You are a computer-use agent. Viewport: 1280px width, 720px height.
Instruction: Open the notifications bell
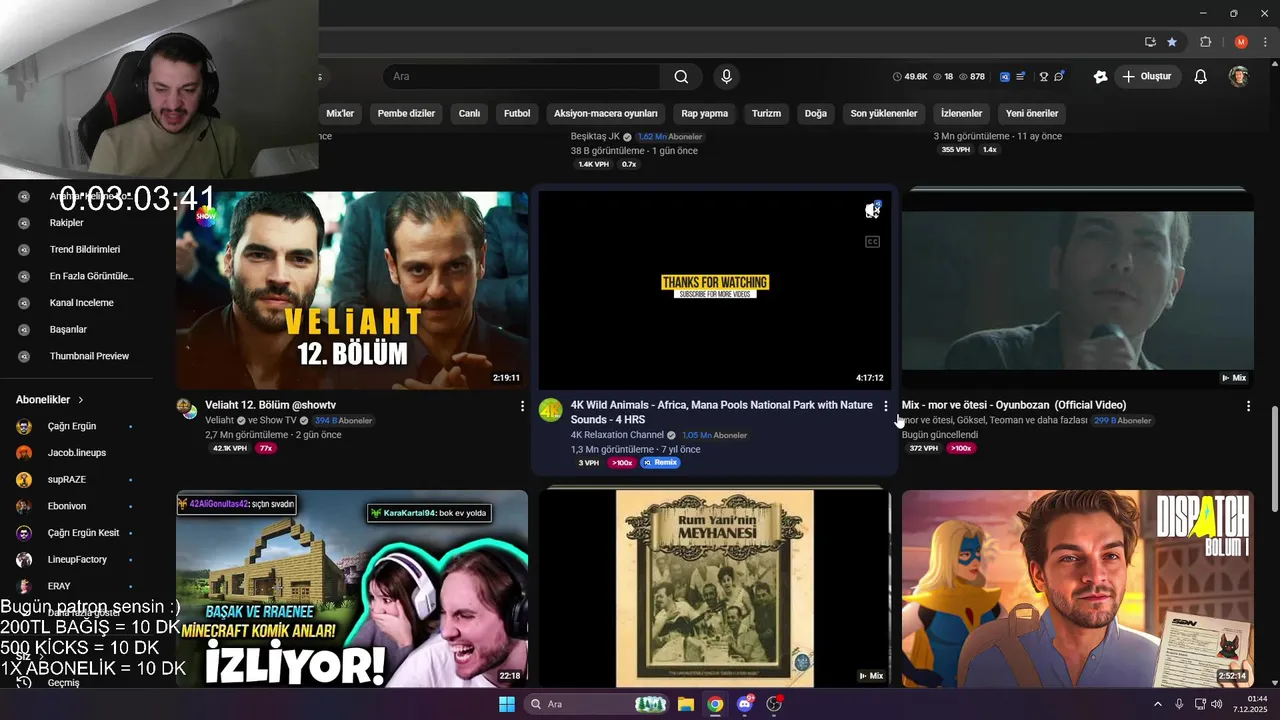tap(1200, 77)
